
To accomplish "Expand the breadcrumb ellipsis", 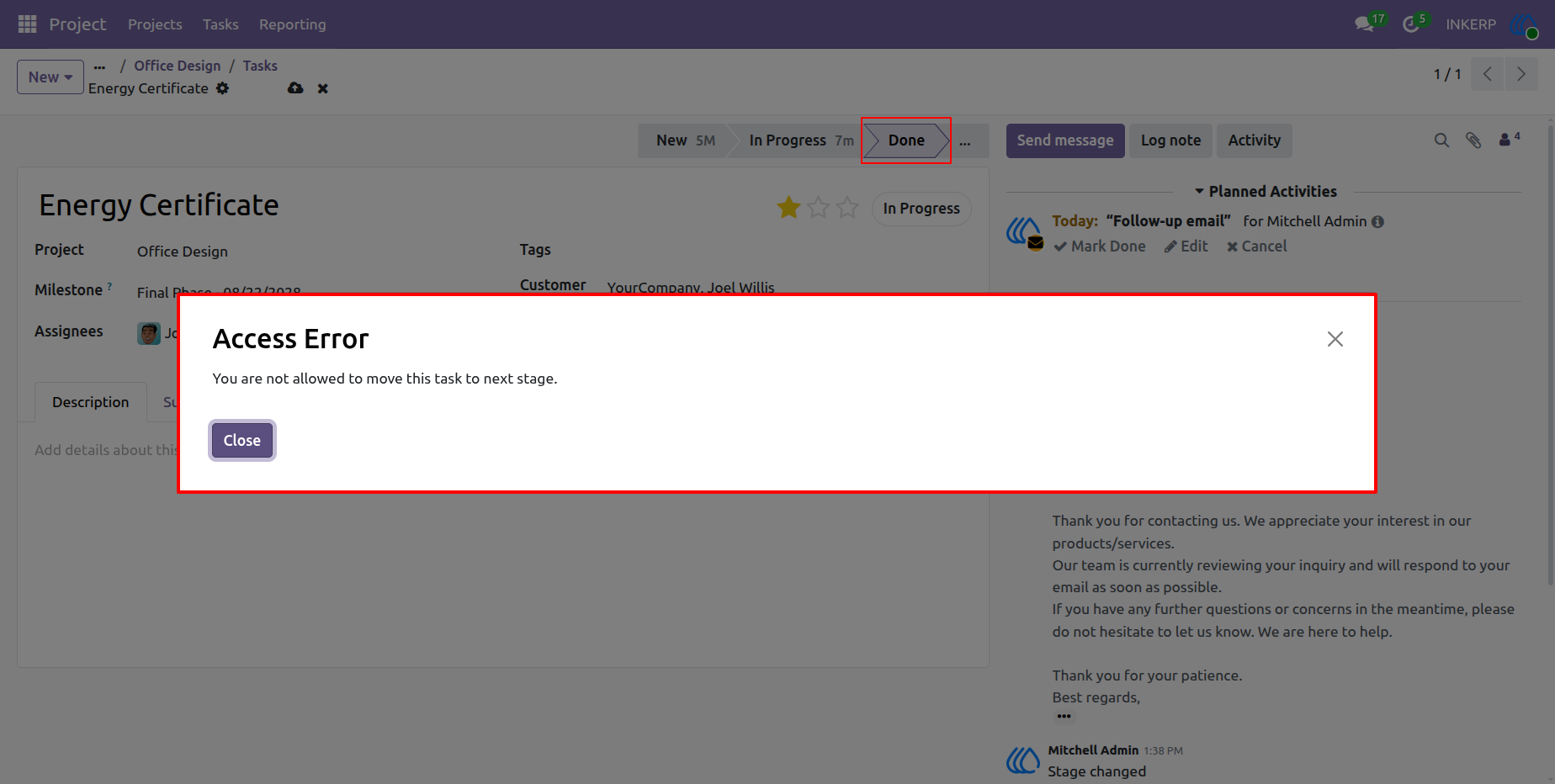I will click(x=100, y=66).
